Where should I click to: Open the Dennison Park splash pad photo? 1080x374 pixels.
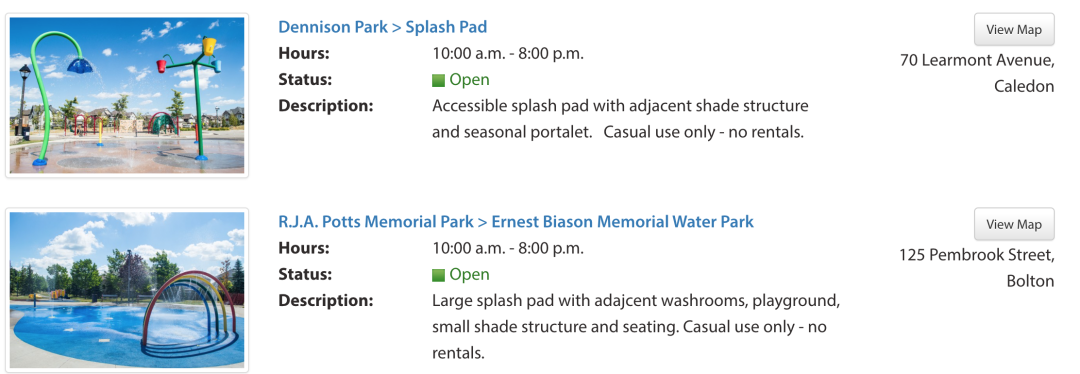coord(127,95)
